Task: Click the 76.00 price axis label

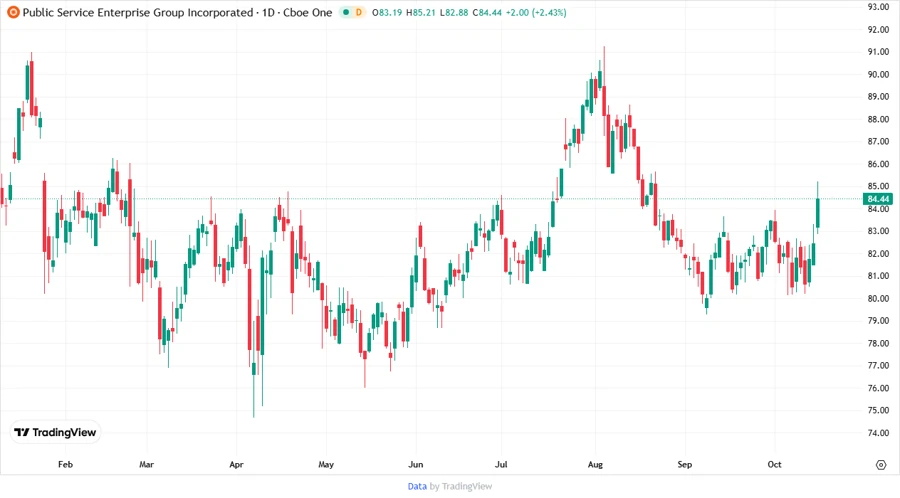Action: pyautogui.click(x=878, y=388)
